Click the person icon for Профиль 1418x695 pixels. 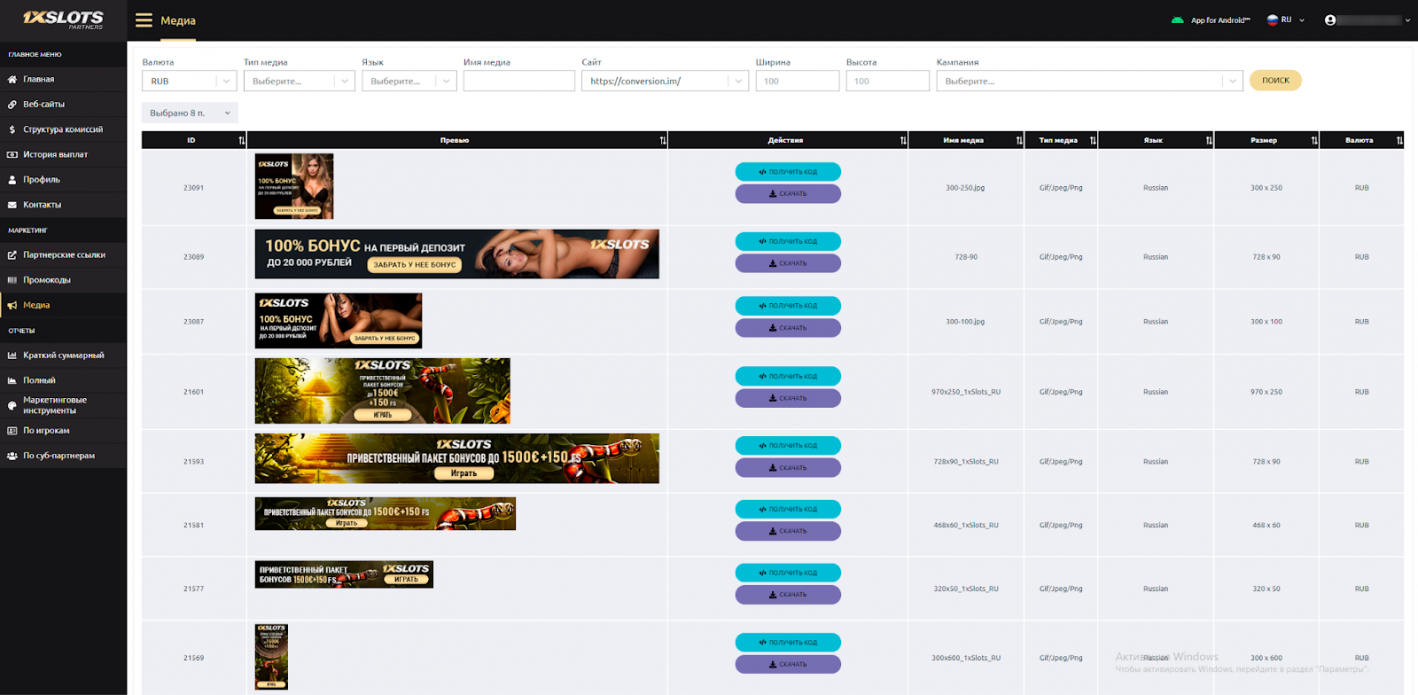pos(12,179)
